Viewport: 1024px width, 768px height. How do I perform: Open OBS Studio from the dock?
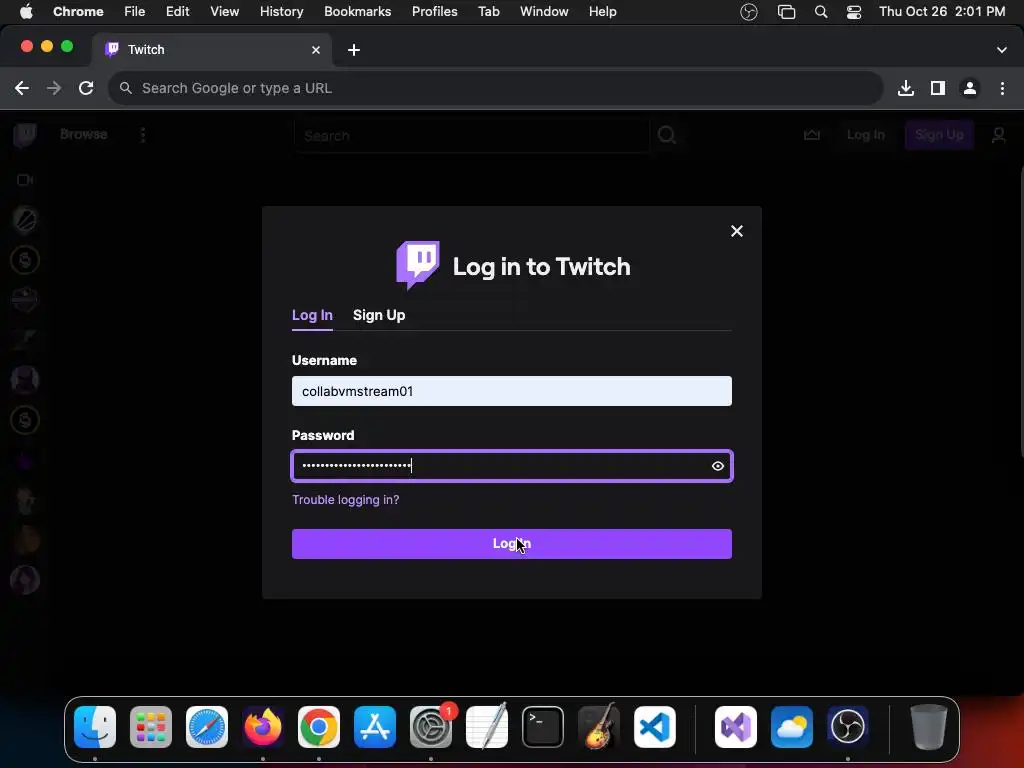pyautogui.click(x=848, y=727)
